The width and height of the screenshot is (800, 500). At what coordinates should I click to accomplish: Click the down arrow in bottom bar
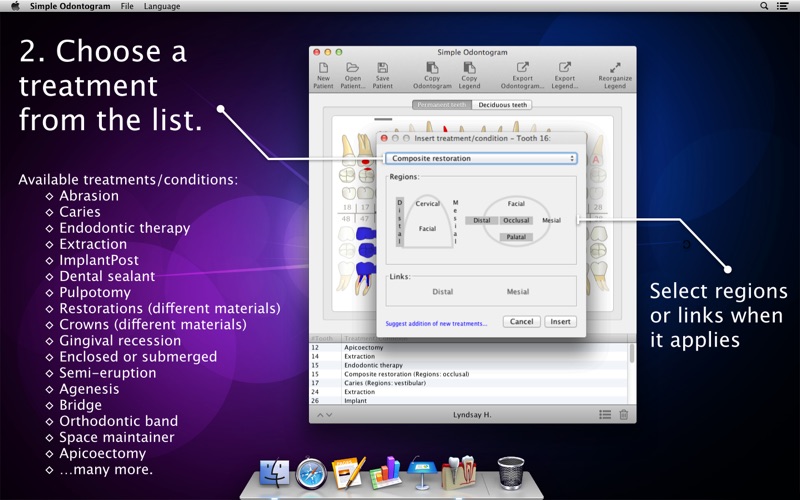(329, 415)
